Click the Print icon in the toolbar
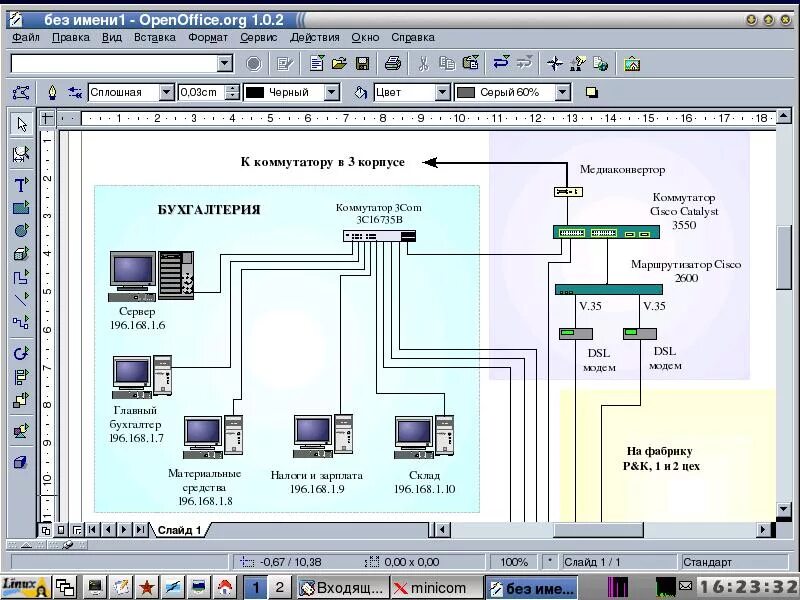 [x=393, y=63]
